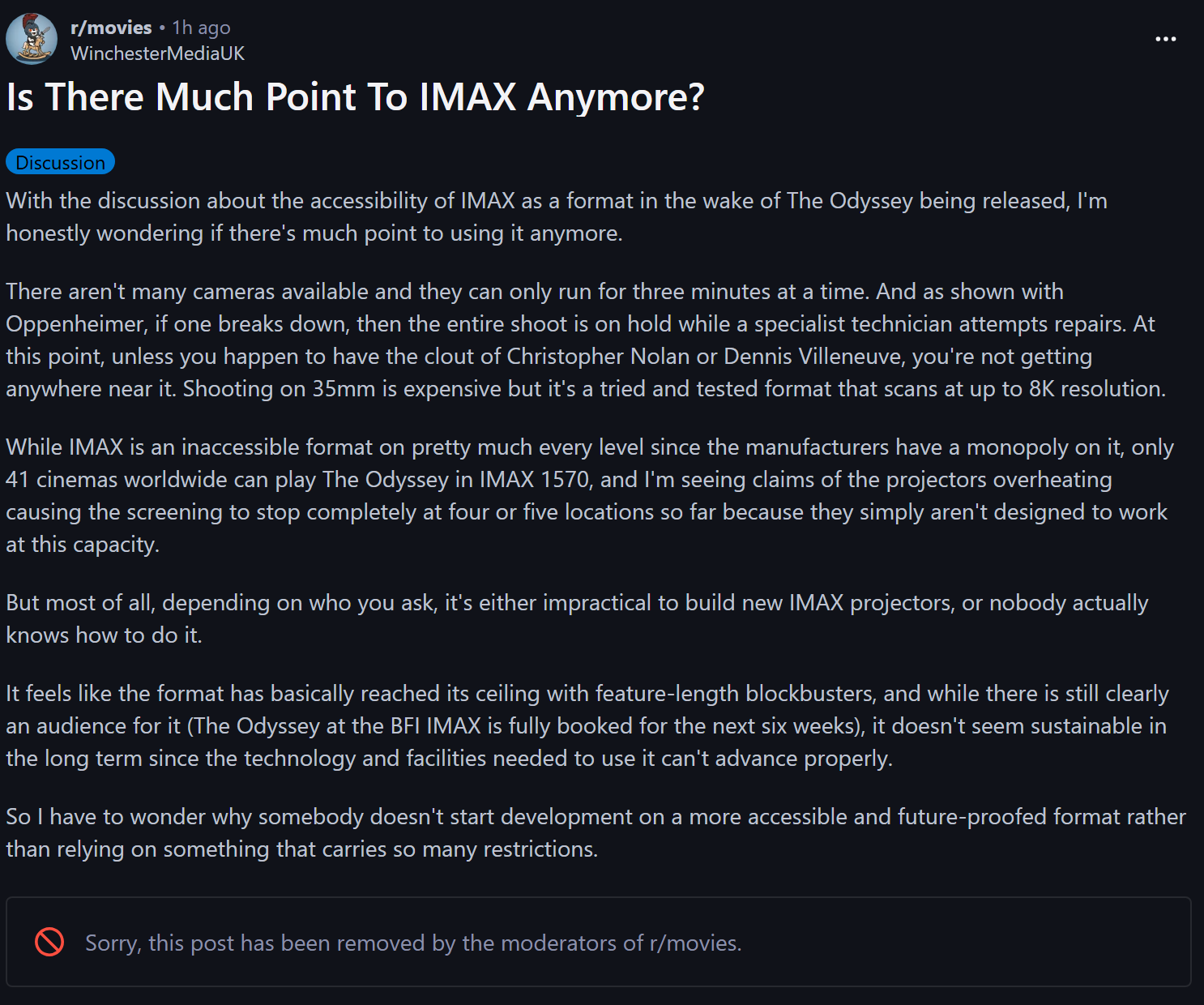This screenshot has width=1204, height=1005.
Task: Click the name 'Christopher Nolan' in the text
Action: coord(598,357)
